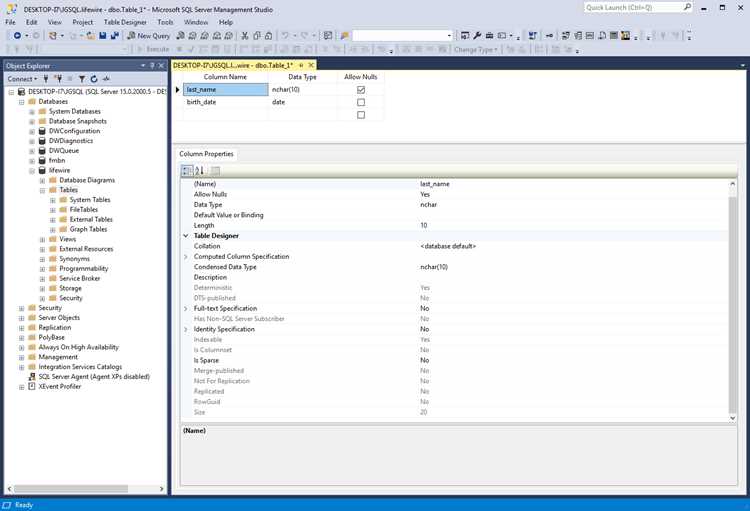Open the File menu
This screenshot has width=750, height=511.
pos(10,22)
